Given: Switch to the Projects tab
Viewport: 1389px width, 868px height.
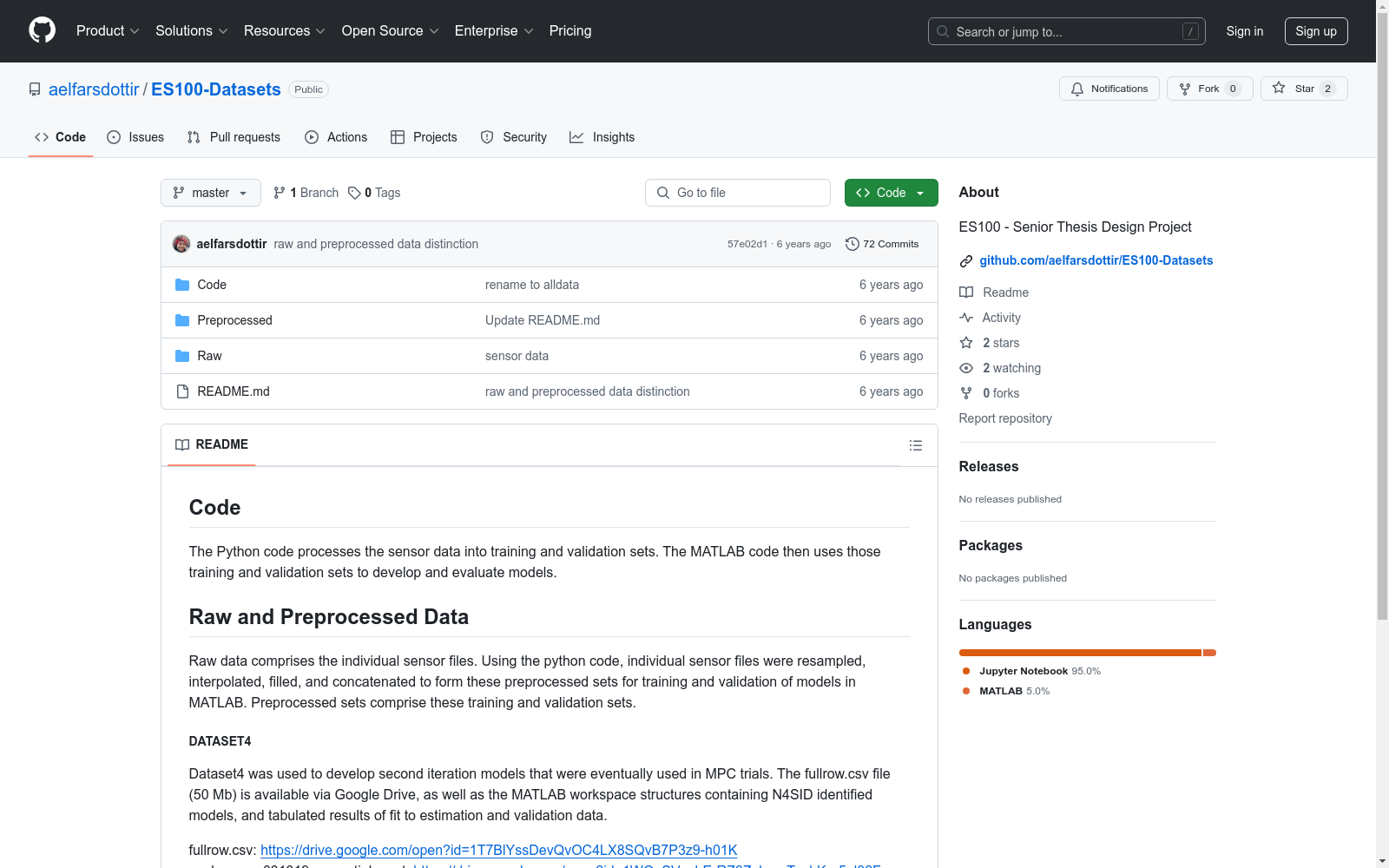Looking at the screenshot, I should [424, 137].
